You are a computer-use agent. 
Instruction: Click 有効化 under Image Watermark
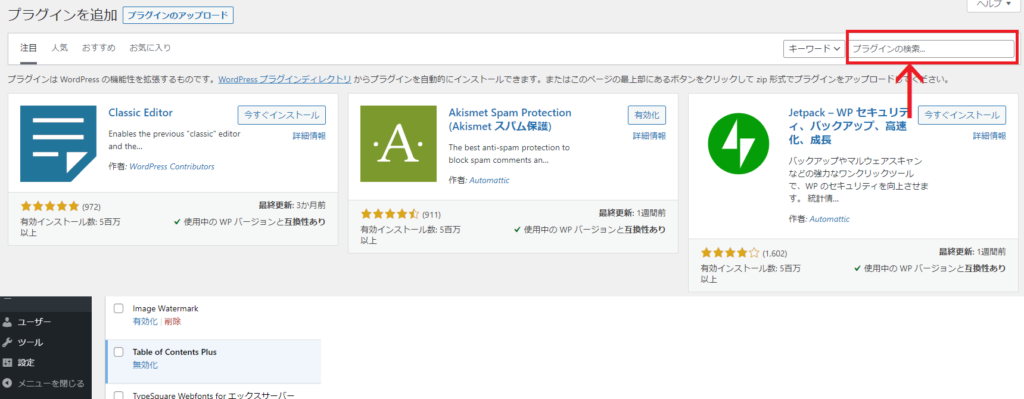tap(145, 321)
